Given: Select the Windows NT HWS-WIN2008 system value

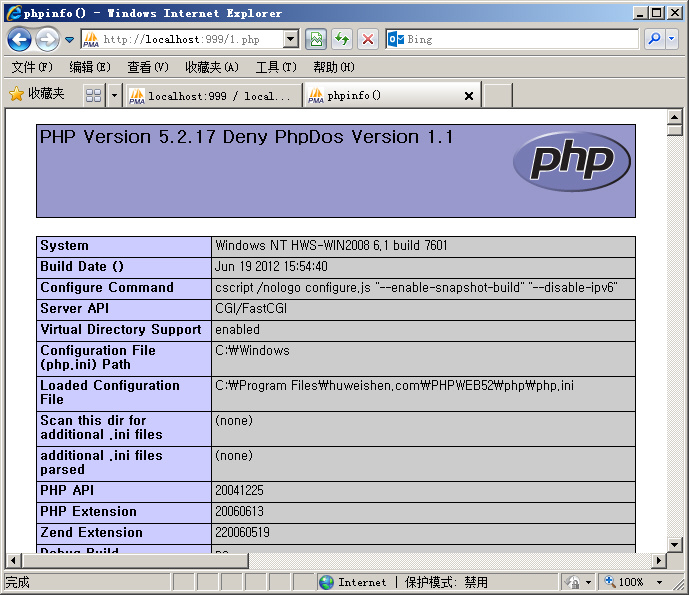Looking at the screenshot, I should (x=331, y=246).
